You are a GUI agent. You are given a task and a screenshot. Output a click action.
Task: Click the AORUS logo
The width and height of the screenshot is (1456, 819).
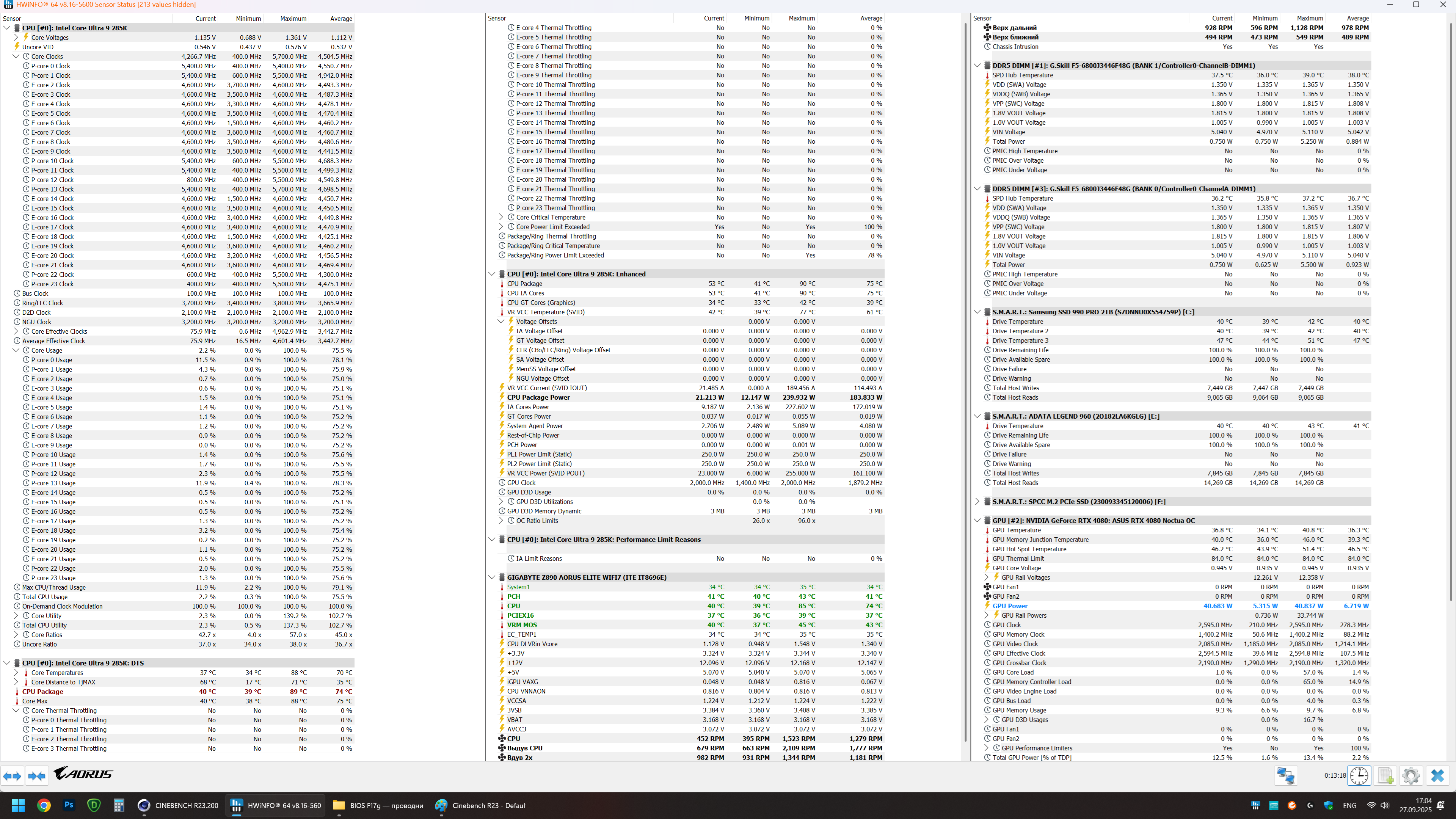[x=84, y=773]
